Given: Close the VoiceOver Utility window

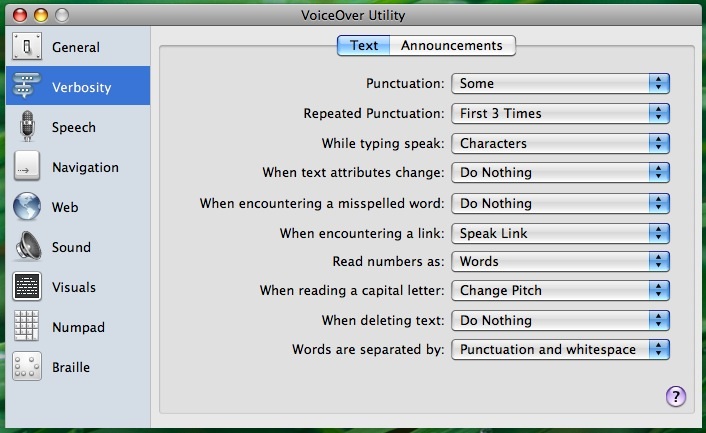Looking at the screenshot, I should (20, 15).
